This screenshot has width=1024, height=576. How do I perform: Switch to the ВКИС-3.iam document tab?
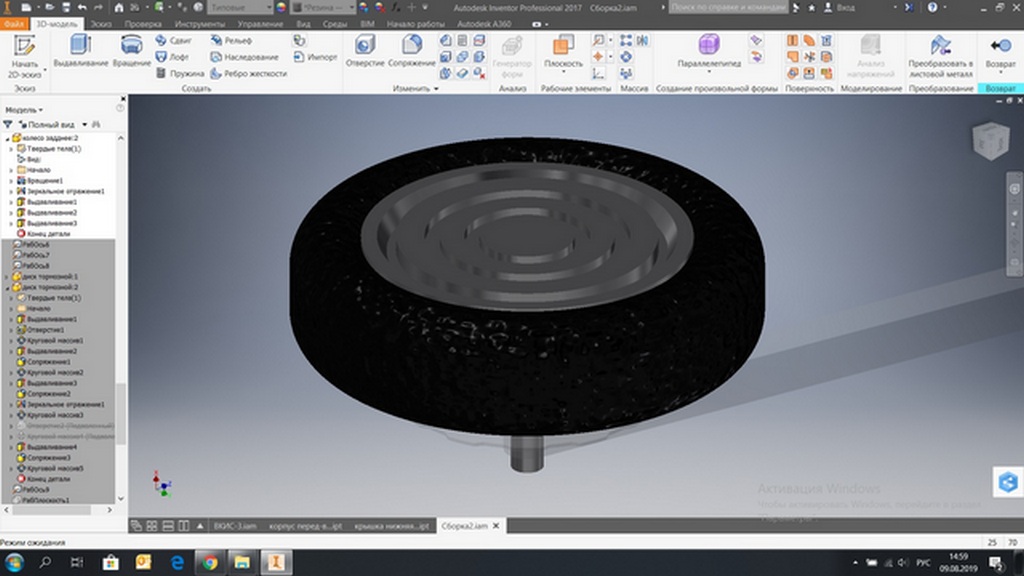[236, 525]
